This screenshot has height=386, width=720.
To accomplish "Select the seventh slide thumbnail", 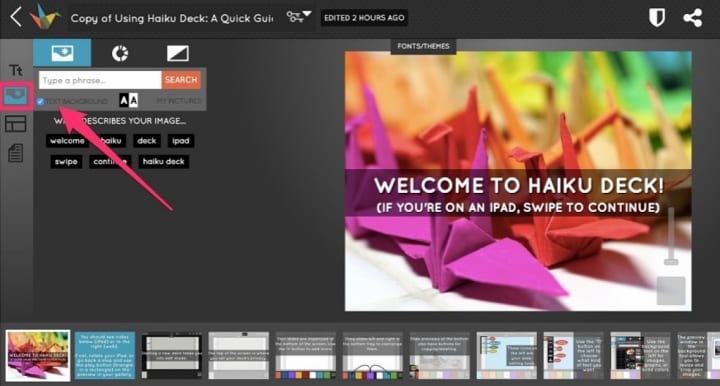I will click(x=439, y=356).
